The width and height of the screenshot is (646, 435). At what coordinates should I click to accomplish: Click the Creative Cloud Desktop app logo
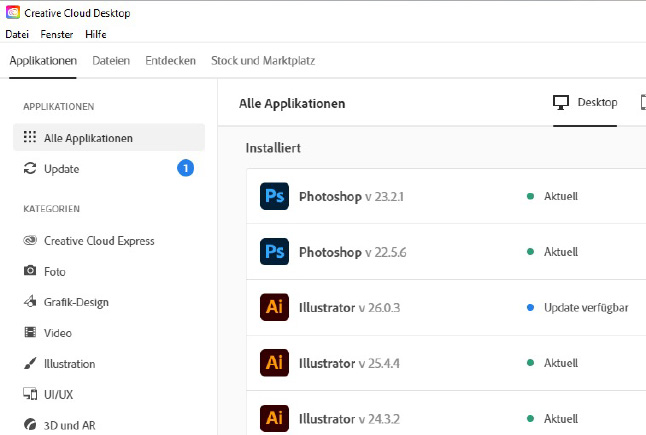coord(13,12)
